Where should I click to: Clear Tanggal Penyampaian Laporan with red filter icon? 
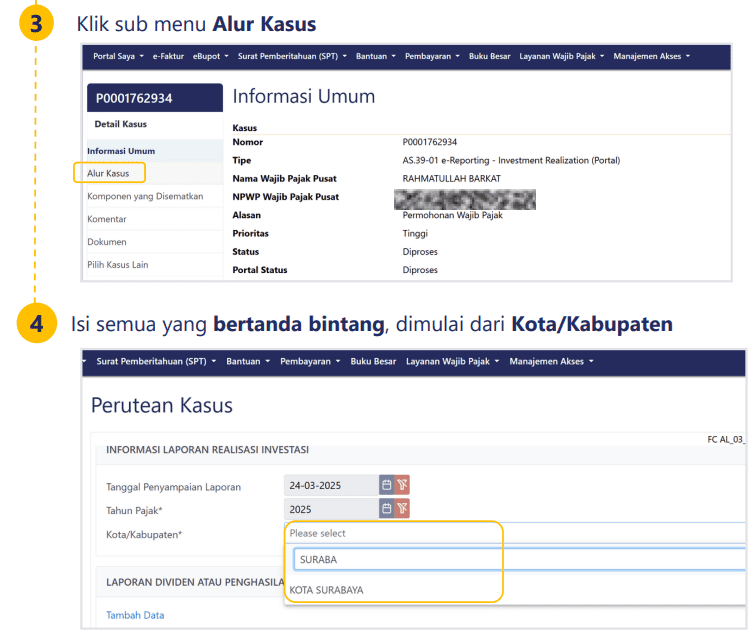pyautogui.click(x=402, y=485)
